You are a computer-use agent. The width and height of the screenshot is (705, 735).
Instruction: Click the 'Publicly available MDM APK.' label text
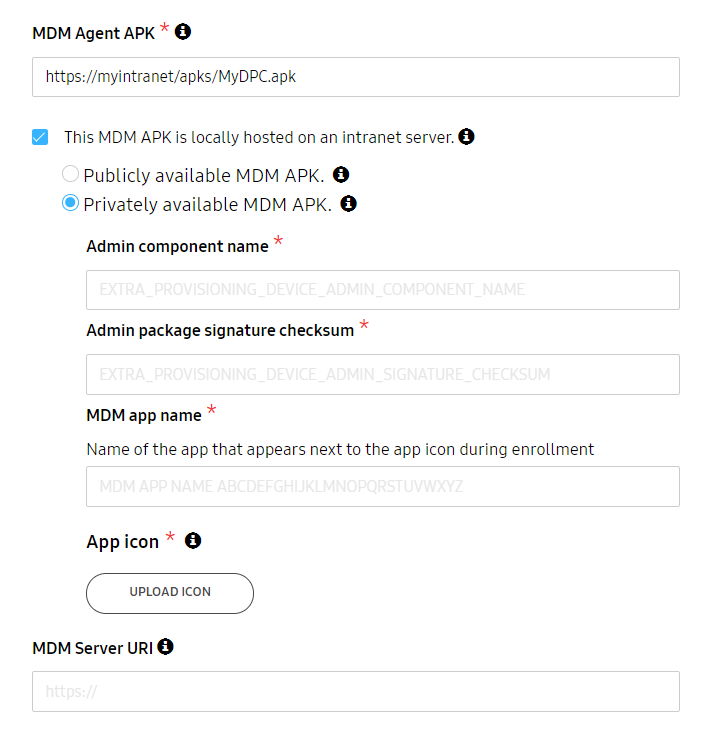[204, 176]
